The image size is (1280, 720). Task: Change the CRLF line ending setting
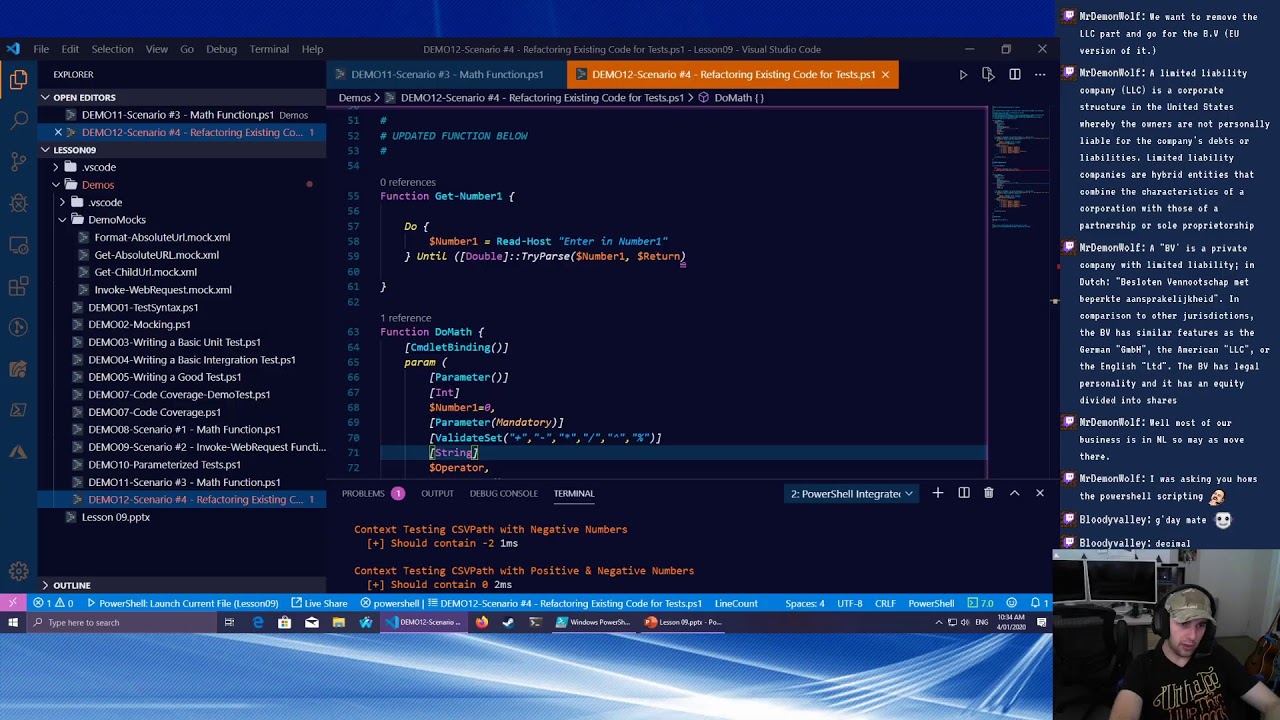click(x=885, y=603)
